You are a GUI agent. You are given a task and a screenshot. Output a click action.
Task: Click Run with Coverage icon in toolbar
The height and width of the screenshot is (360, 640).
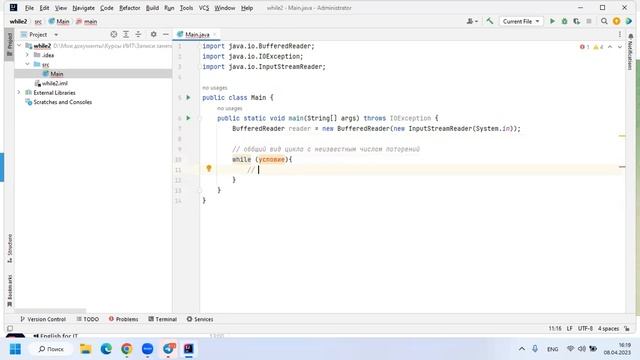click(x=576, y=21)
